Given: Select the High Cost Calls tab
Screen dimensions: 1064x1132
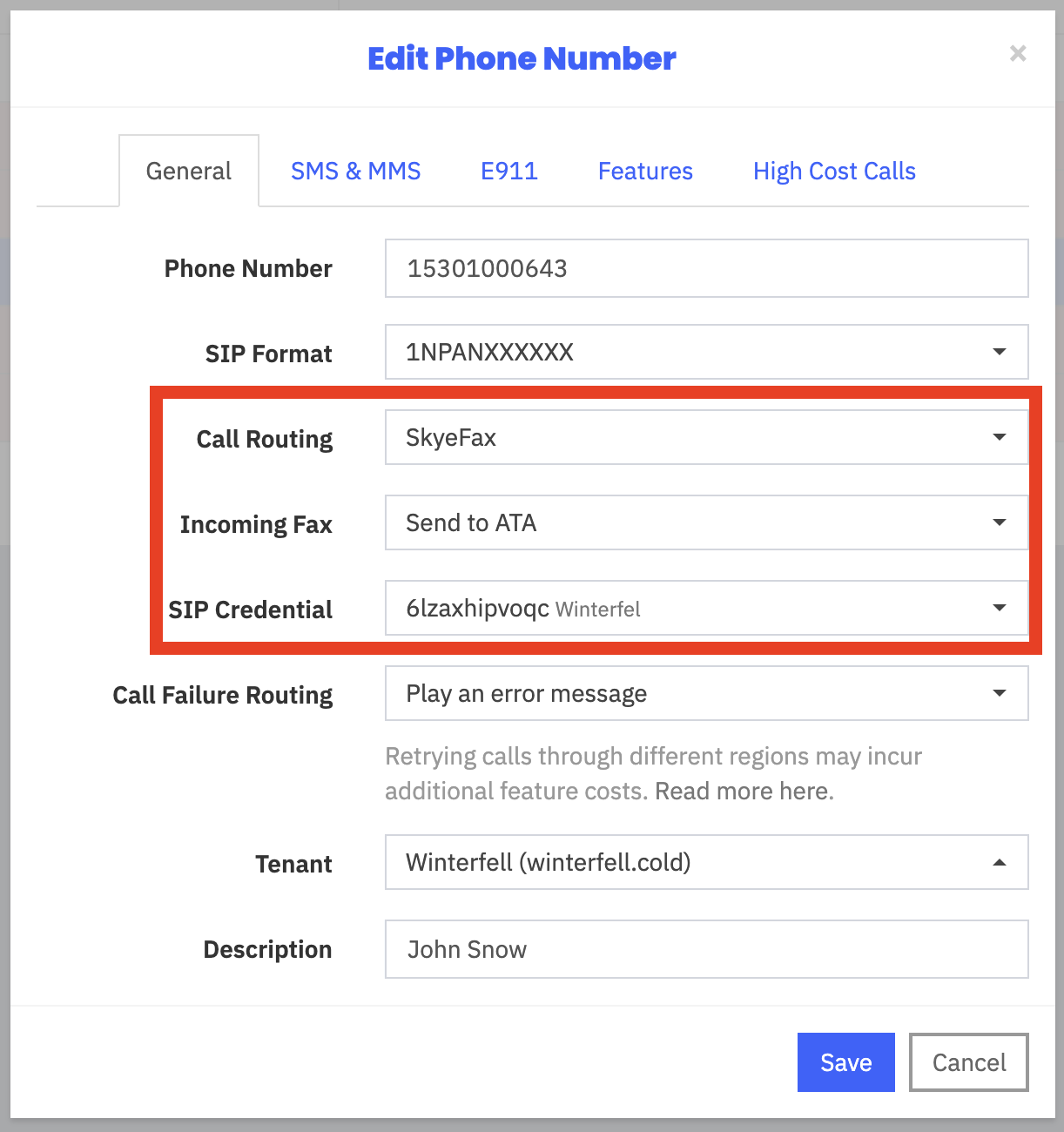Looking at the screenshot, I should 834,171.
